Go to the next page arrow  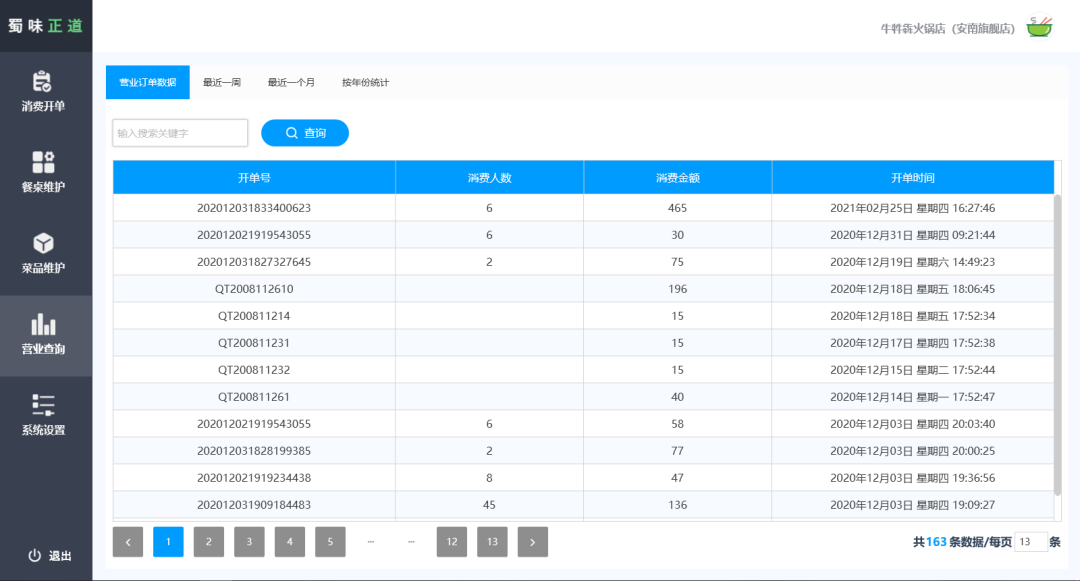pos(533,542)
